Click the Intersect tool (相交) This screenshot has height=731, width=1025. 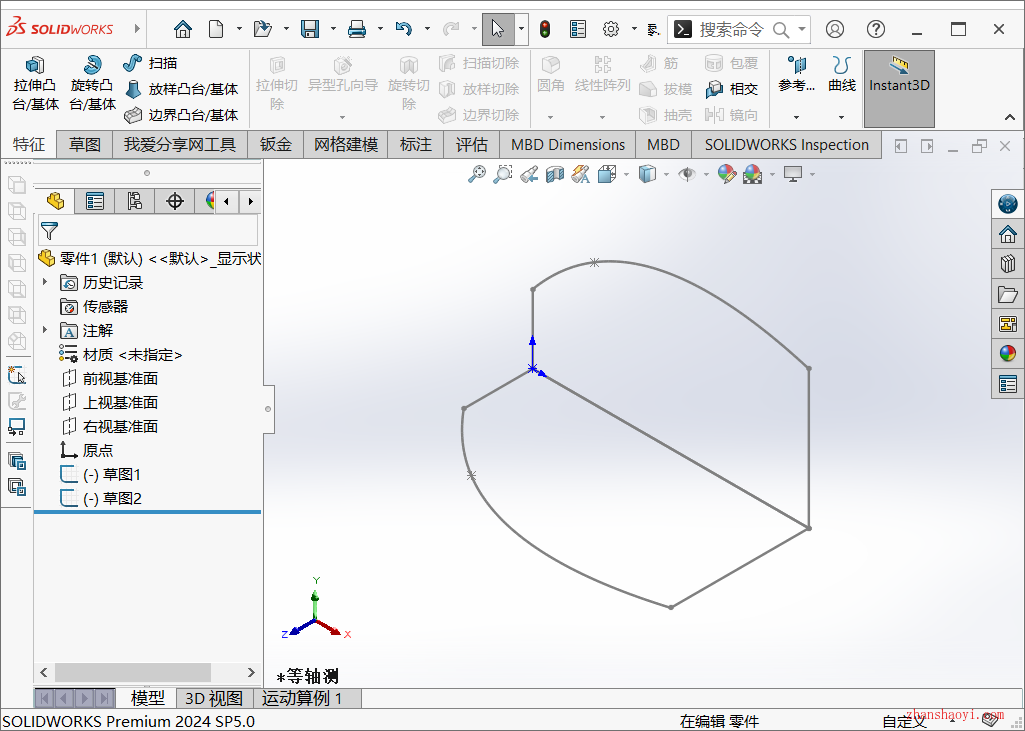click(x=731, y=89)
